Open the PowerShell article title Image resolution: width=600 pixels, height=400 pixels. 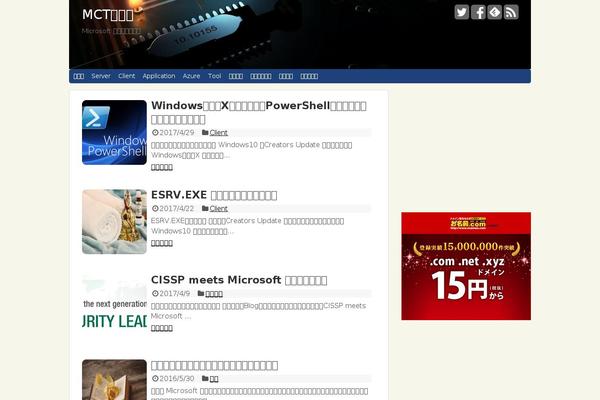259,112
